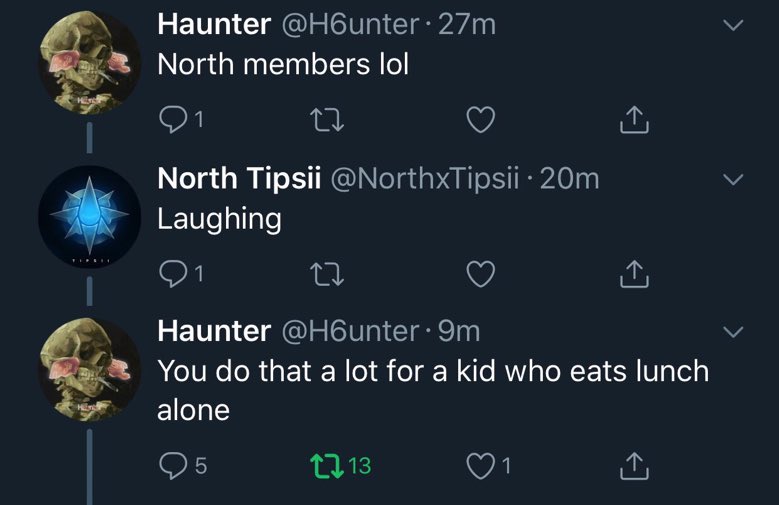Retweet the "North members lol" tweet
Image resolution: width=779 pixels, height=505 pixels.
pos(327,120)
